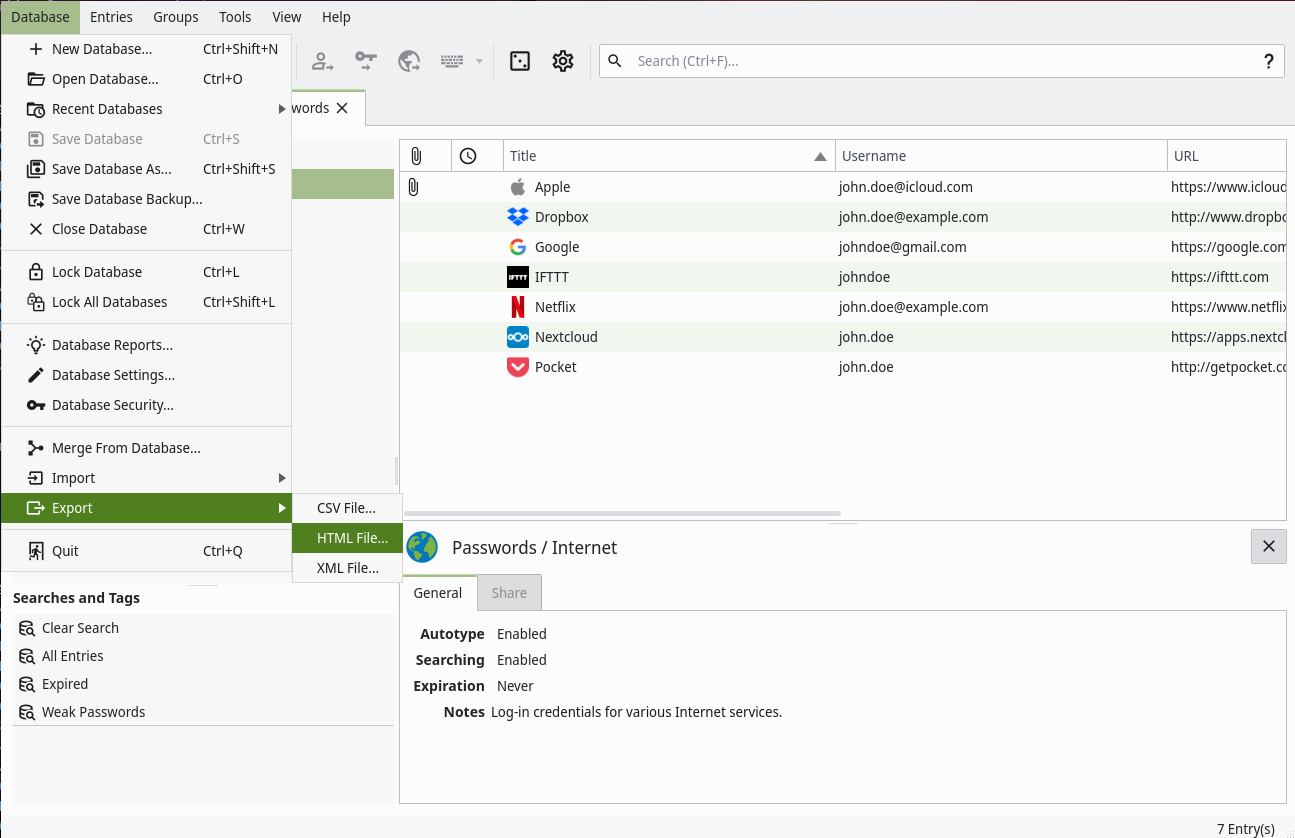Choose HTML File... from the Export submenu

352,538
